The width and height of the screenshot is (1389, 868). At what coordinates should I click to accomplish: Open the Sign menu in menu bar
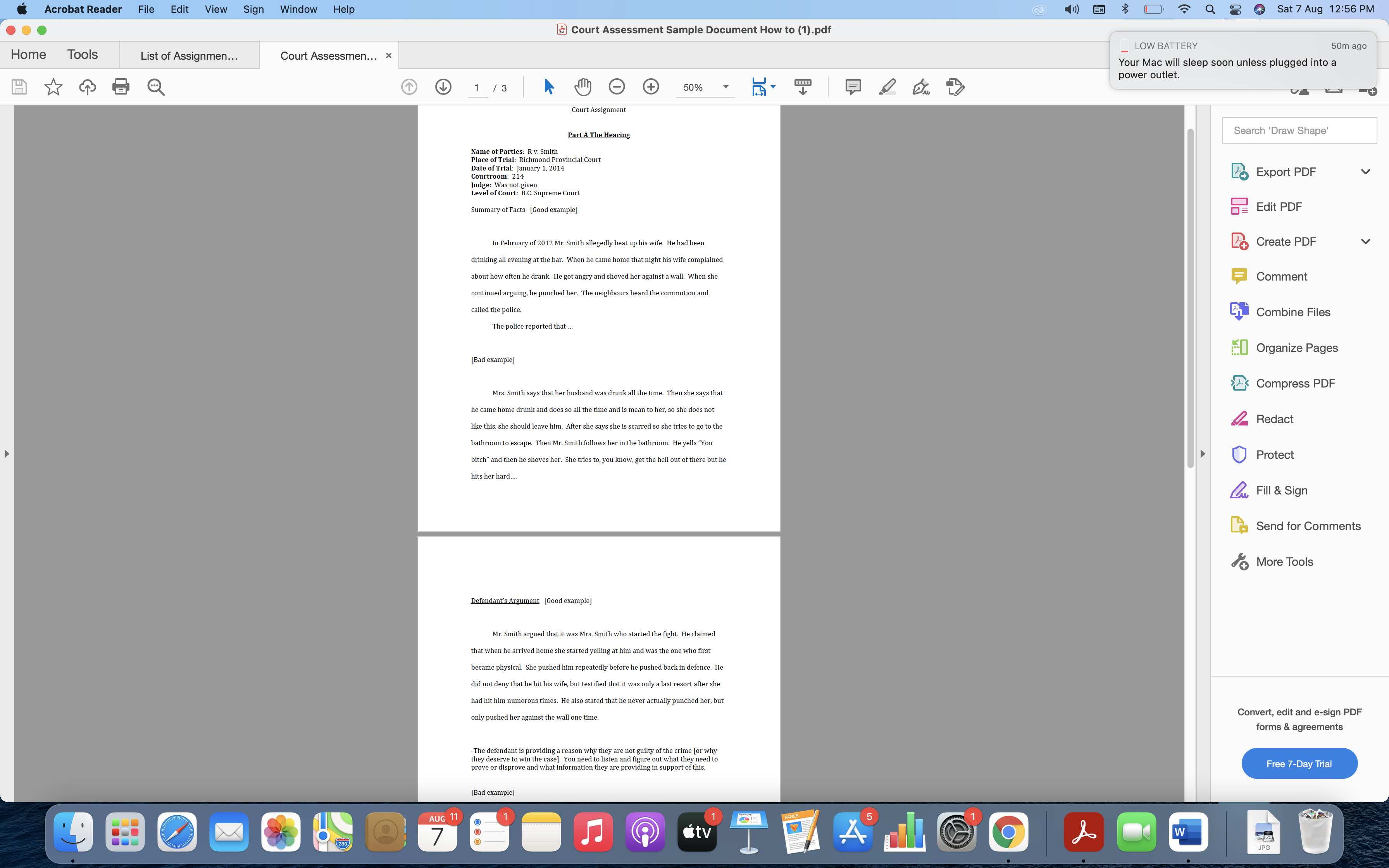(254, 9)
